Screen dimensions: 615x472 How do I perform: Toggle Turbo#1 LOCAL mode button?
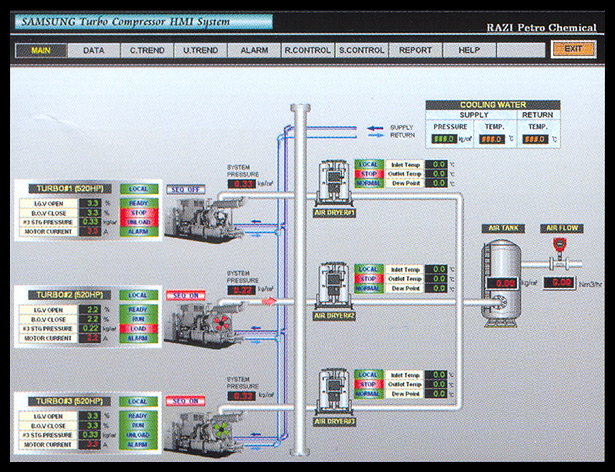[x=139, y=189]
